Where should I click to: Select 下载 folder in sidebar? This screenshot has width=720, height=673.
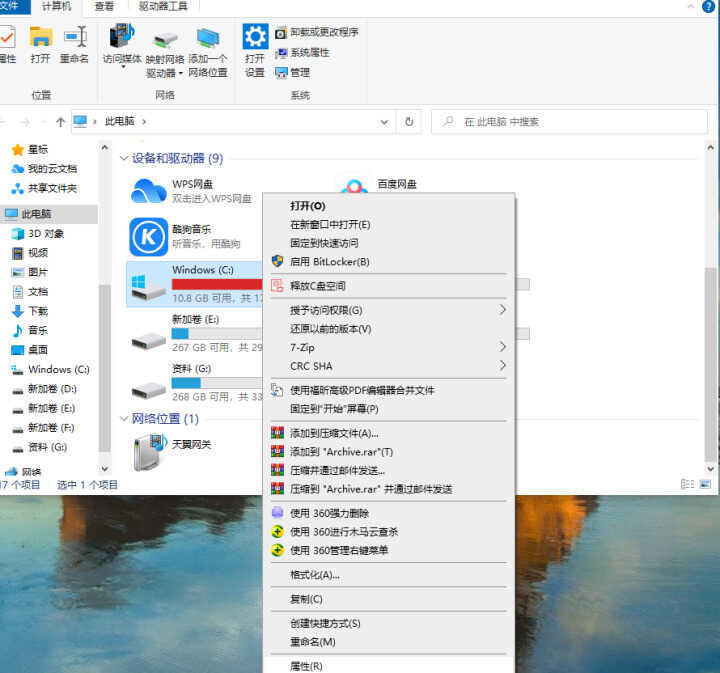coord(30,311)
